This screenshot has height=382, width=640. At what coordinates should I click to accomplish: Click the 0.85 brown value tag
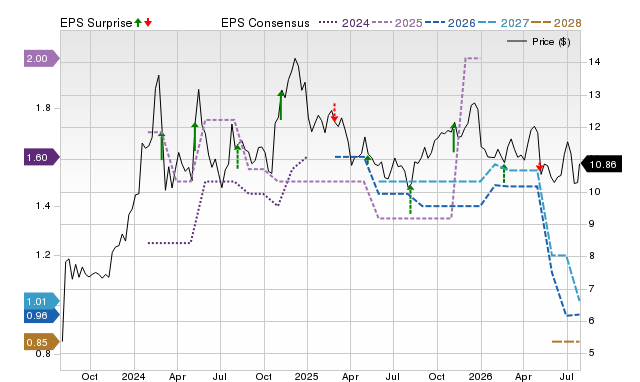(42, 342)
